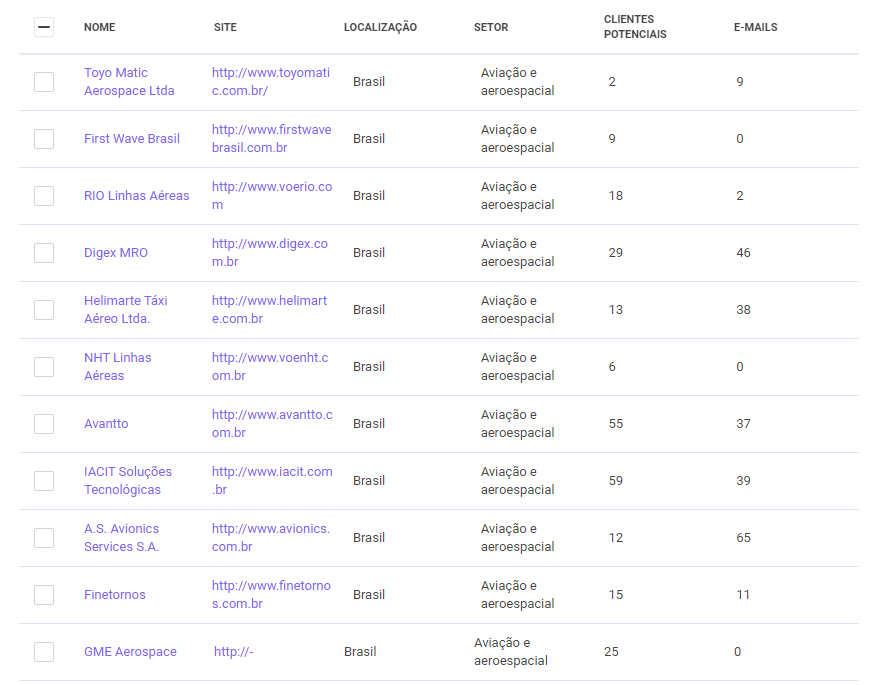Screen dimensions: 878x685
Task: Click e-mails count 38 for Helimarte
Action: (x=743, y=310)
